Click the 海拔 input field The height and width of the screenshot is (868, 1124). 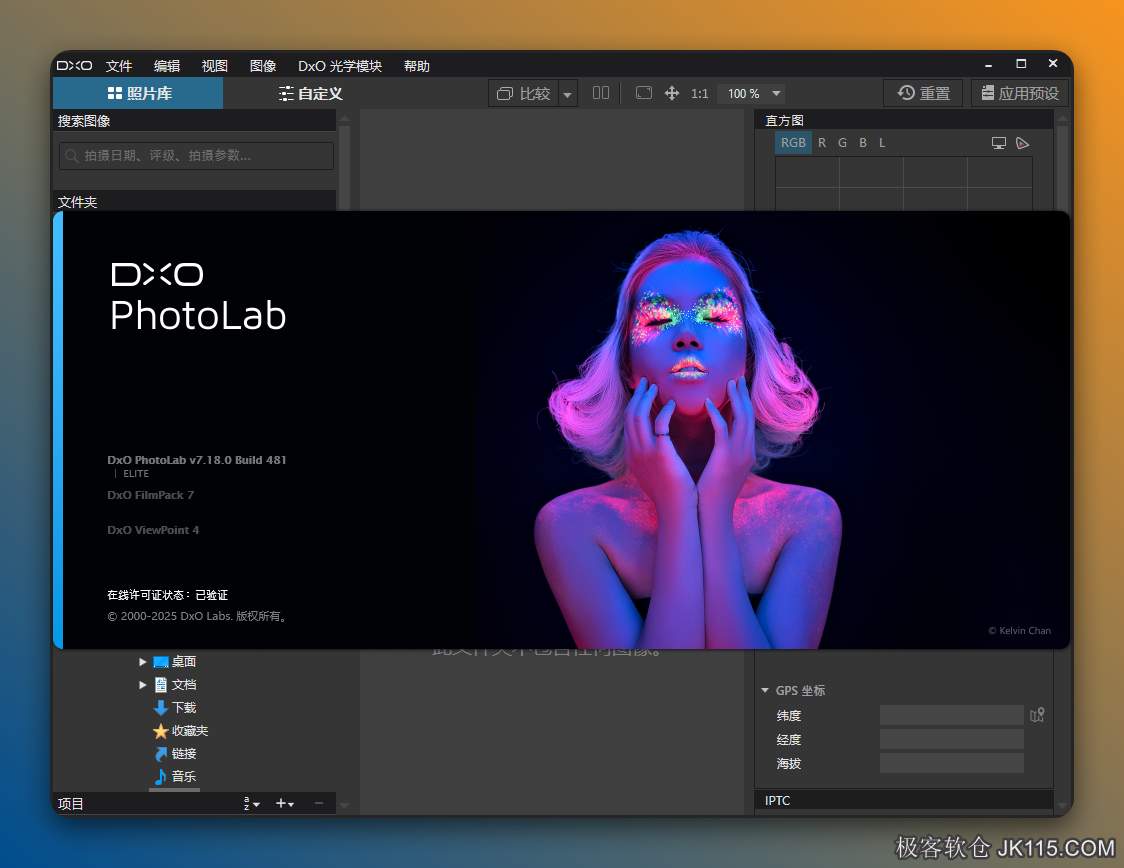951,763
